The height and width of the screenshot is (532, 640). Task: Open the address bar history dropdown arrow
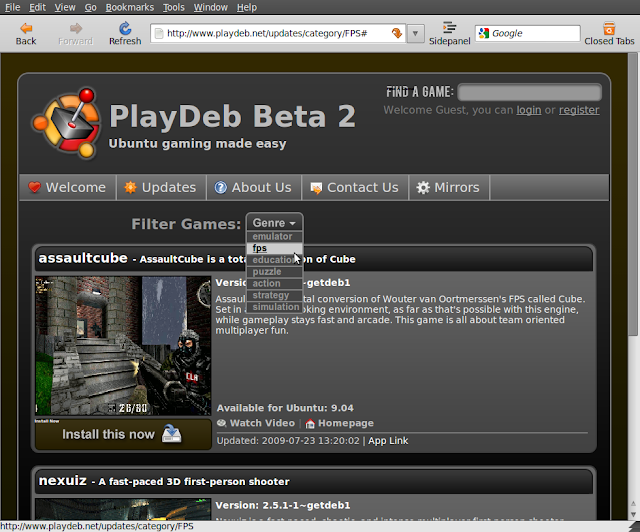[415, 33]
